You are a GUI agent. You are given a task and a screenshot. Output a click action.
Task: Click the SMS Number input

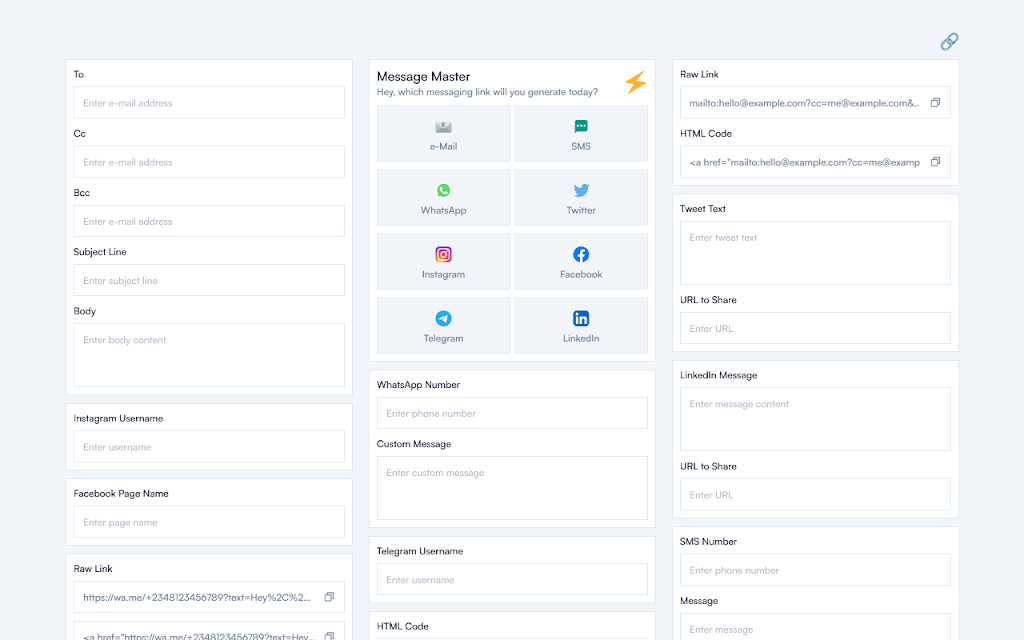815,570
